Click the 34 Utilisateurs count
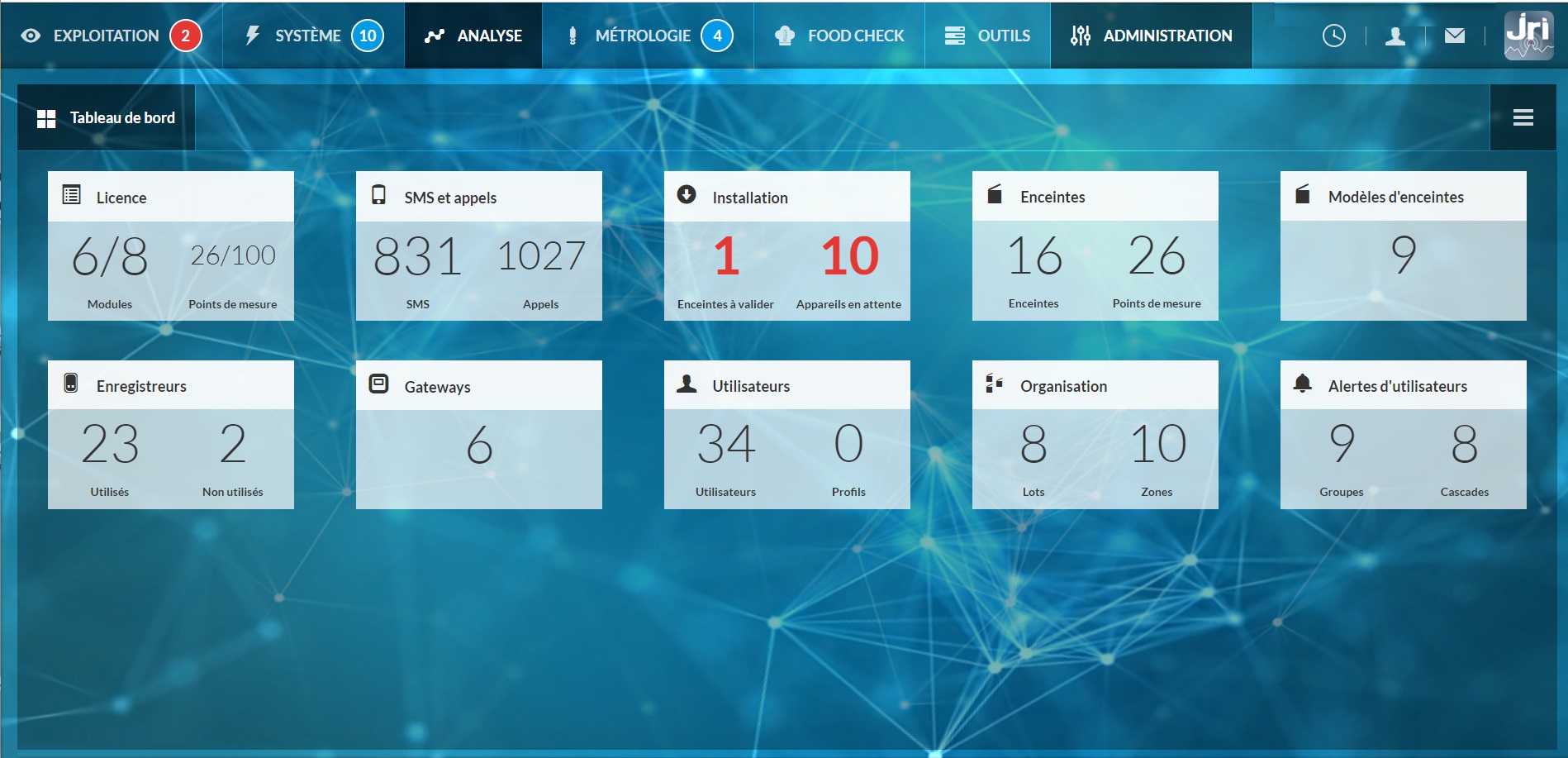This screenshot has width=1568, height=758. (x=726, y=444)
